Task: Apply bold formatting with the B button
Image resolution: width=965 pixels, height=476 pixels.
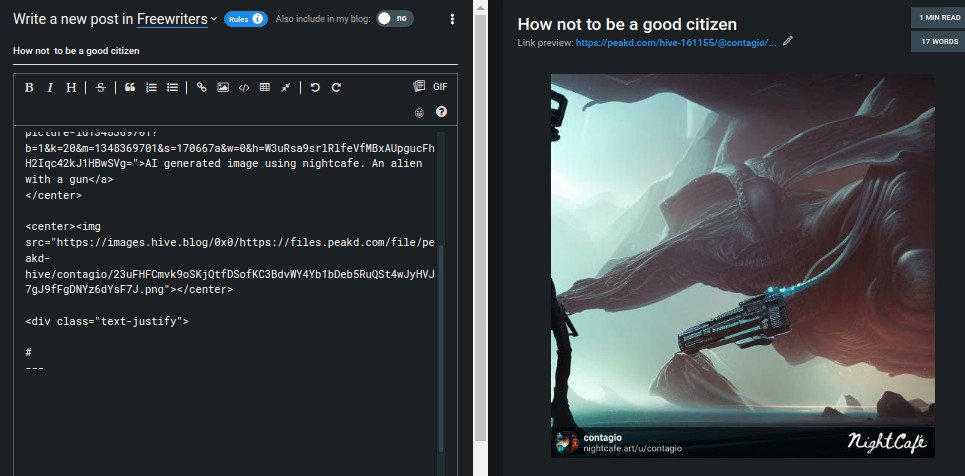Action: coord(29,87)
